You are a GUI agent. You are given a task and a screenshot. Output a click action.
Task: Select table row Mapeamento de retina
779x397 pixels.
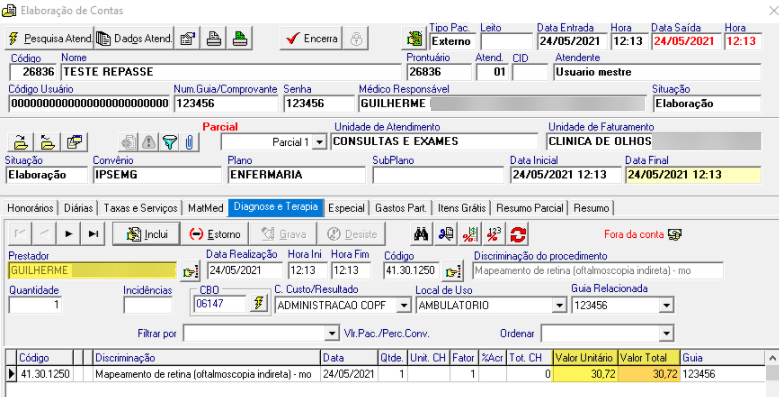tap(386, 374)
